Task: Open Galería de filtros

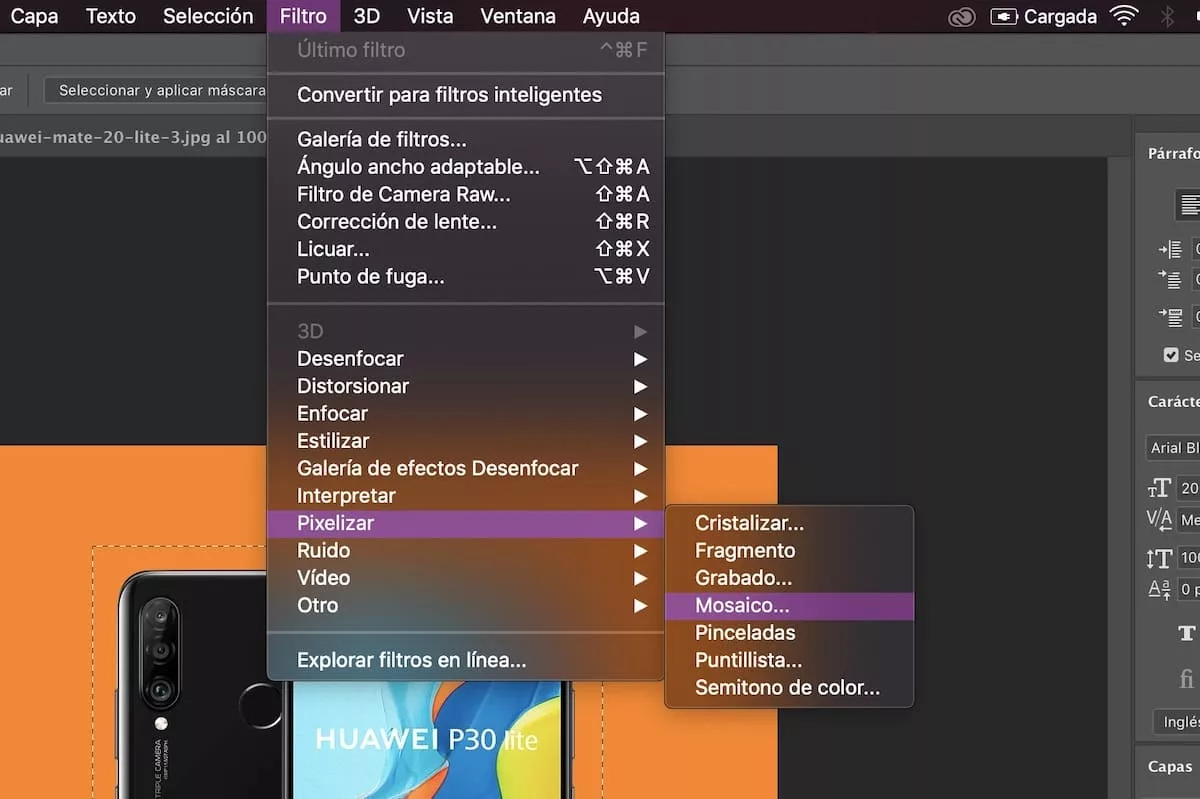Action: pyautogui.click(x=466, y=140)
